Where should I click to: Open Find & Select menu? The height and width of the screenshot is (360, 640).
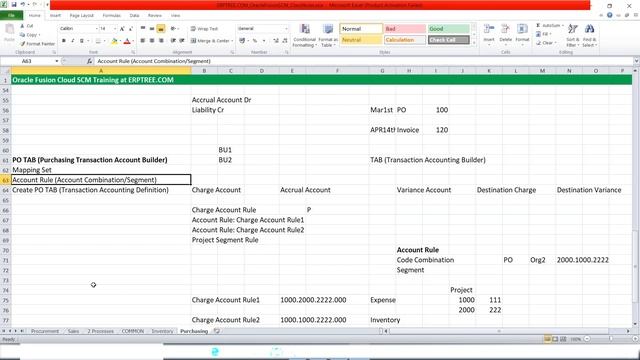[x=589, y=35]
